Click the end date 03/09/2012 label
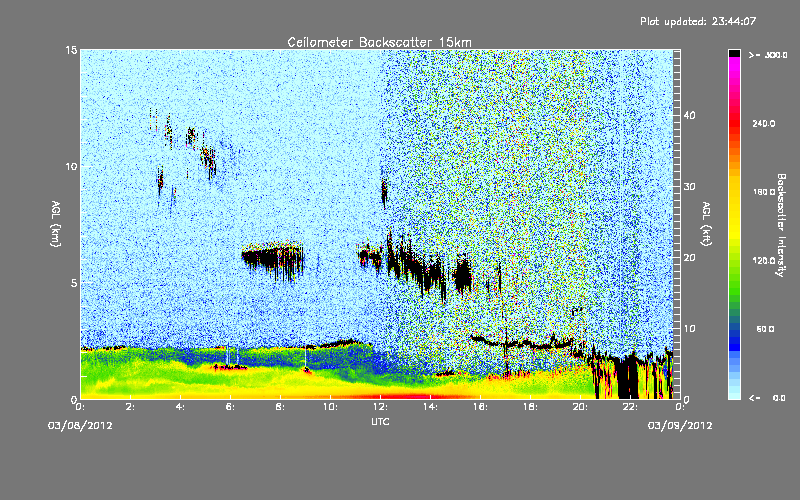 click(x=680, y=425)
